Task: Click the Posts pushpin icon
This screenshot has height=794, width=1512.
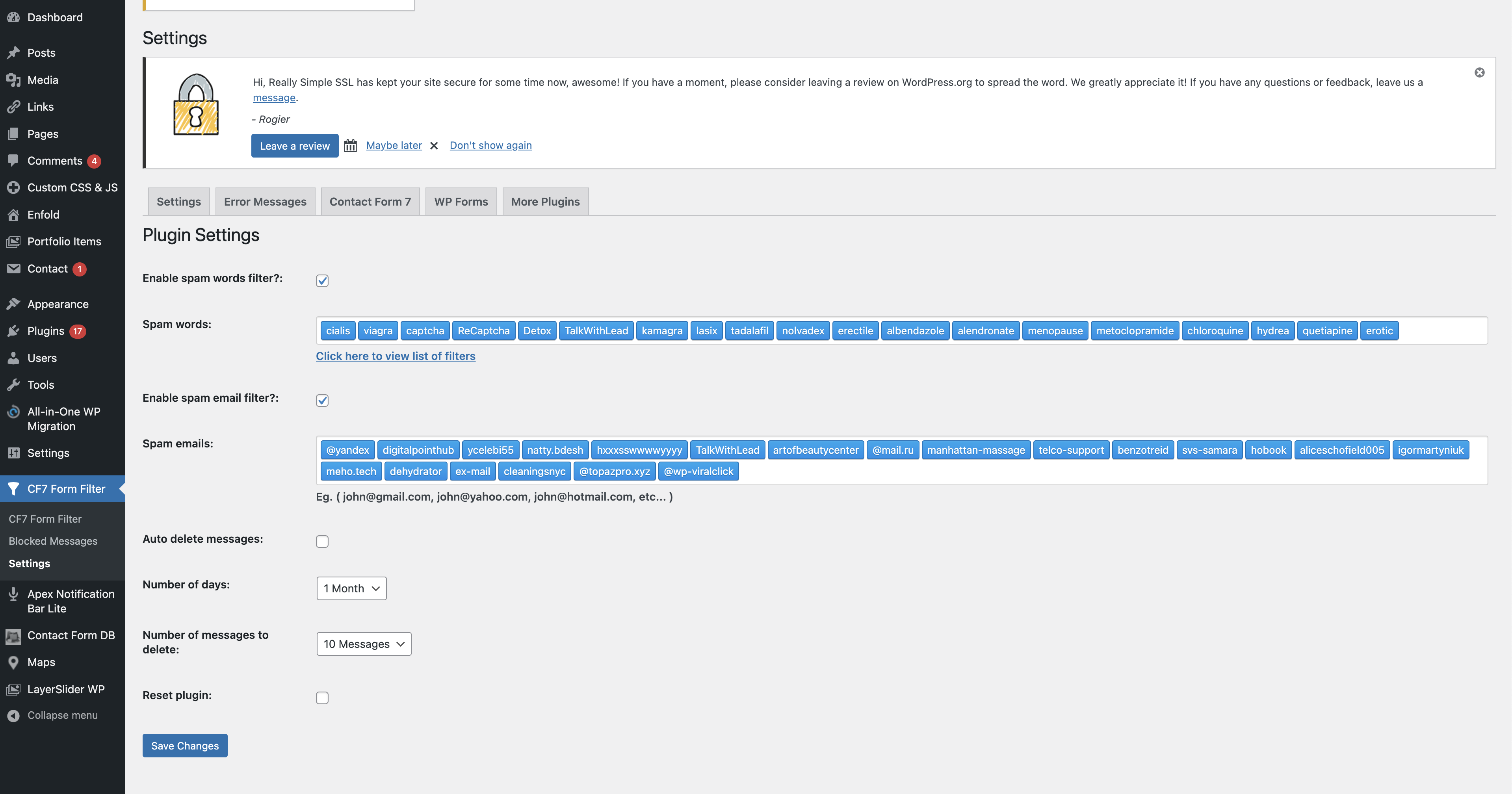Action: (x=13, y=53)
